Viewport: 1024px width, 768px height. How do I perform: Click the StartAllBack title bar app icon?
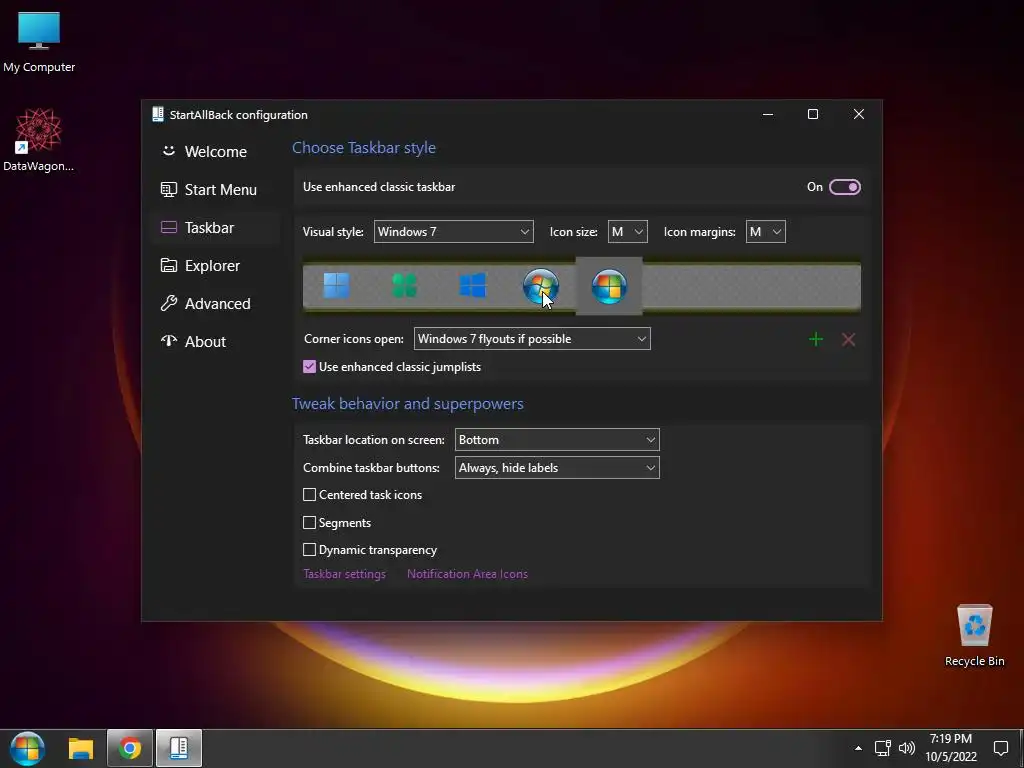[x=157, y=114]
